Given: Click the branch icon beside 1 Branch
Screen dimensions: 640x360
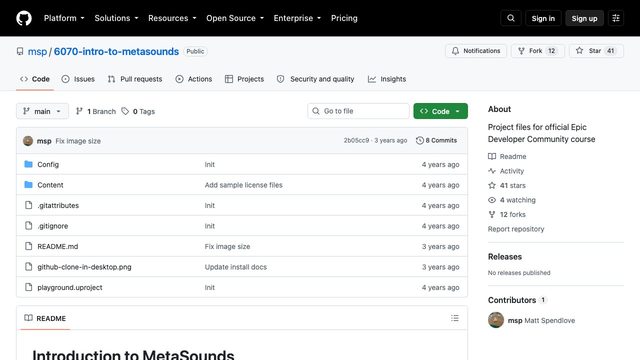Looking at the screenshot, I should (x=79, y=111).
